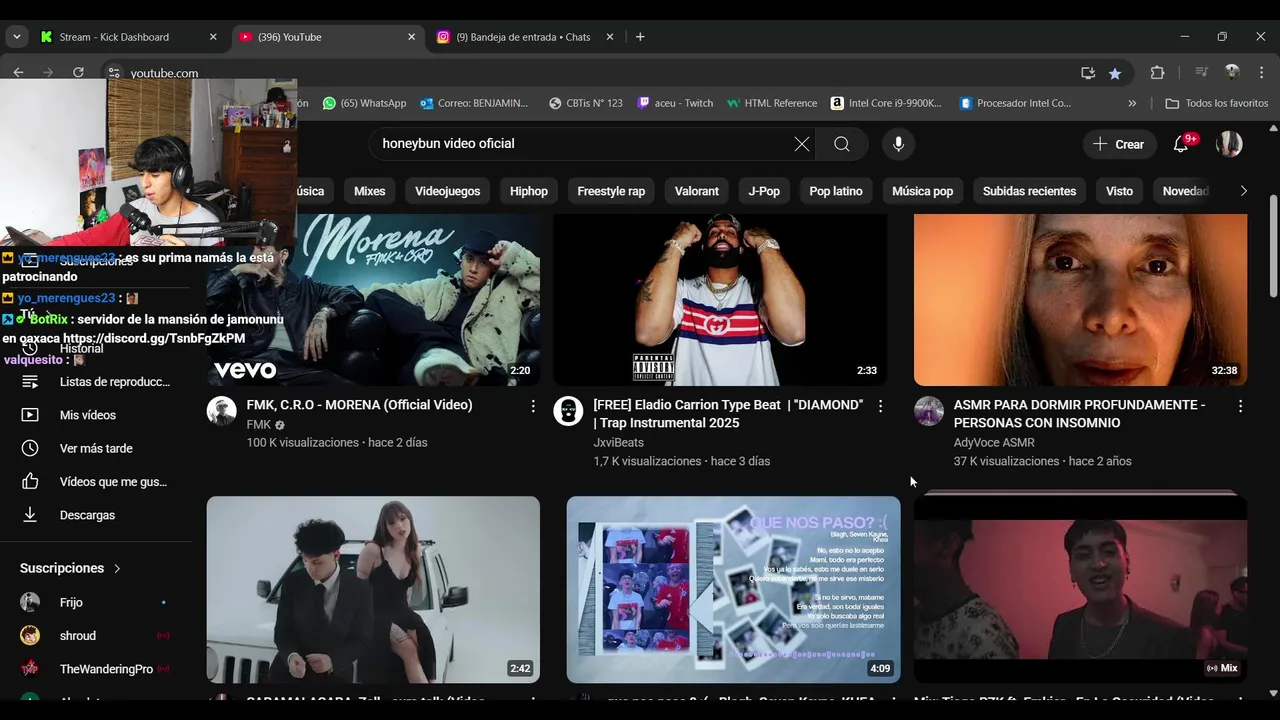Screen dimensions: 1280x720
Task: Select the Hiphop filter chip
Action: pos(529,191)
